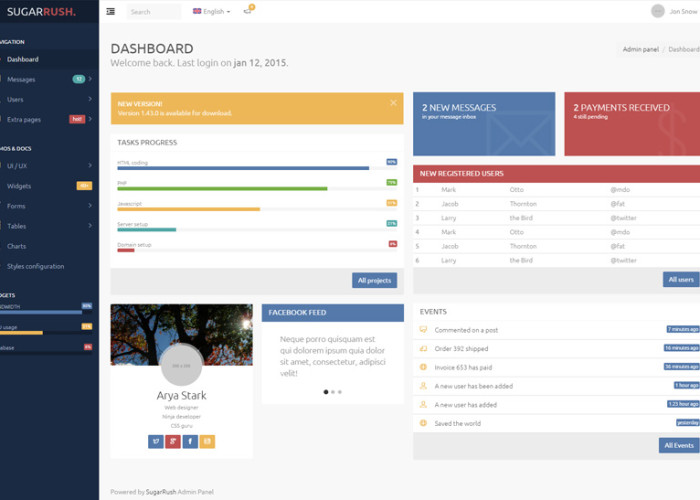Click the PHP progress bar

tap(257, 189)
